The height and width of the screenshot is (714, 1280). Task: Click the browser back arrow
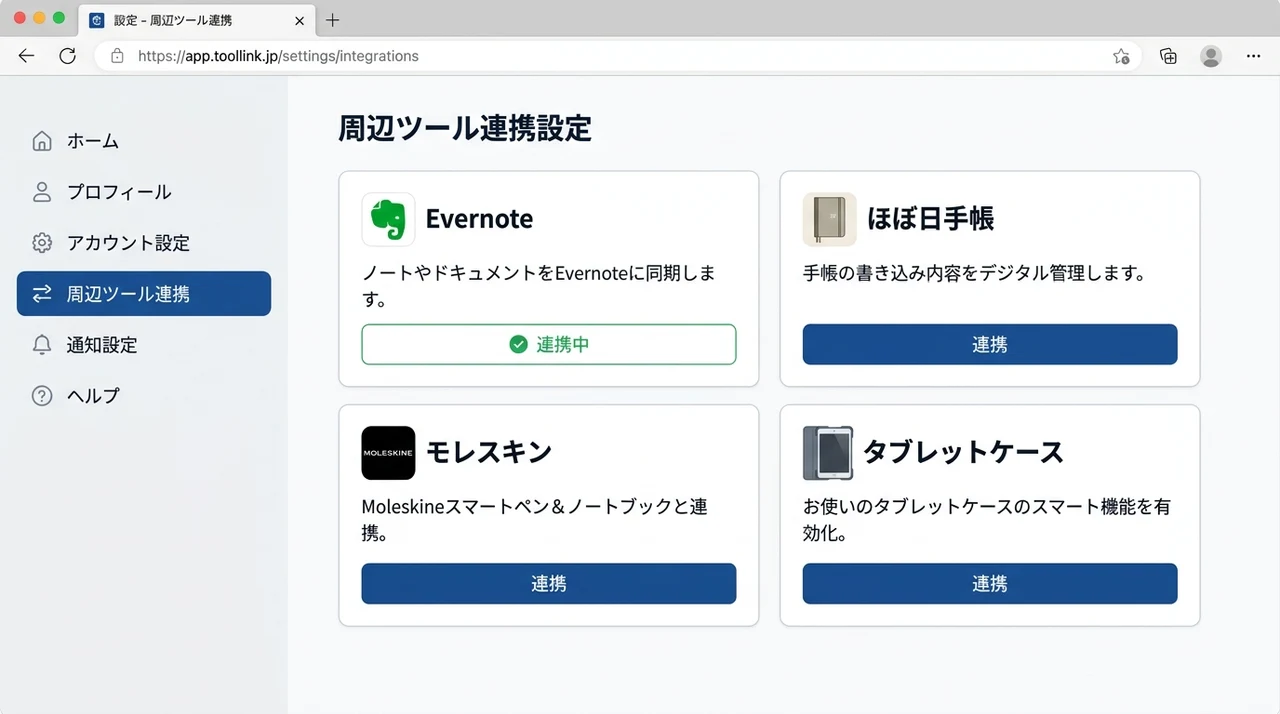pyautogui.click(x=27, y=56)
